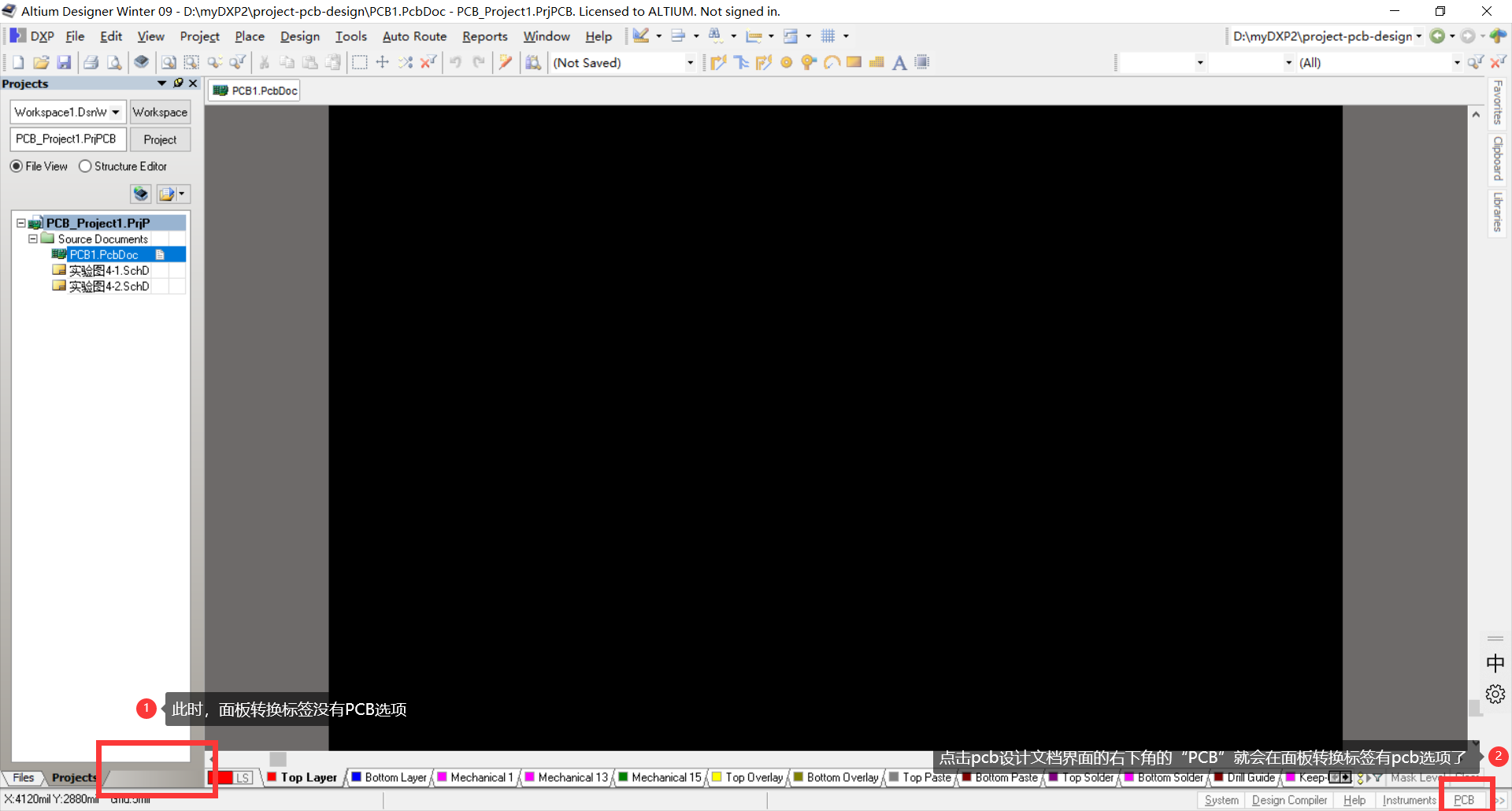This screenshot has height=811, width=1512.
Task: Click the Cross probe icon
Action: 506,62
